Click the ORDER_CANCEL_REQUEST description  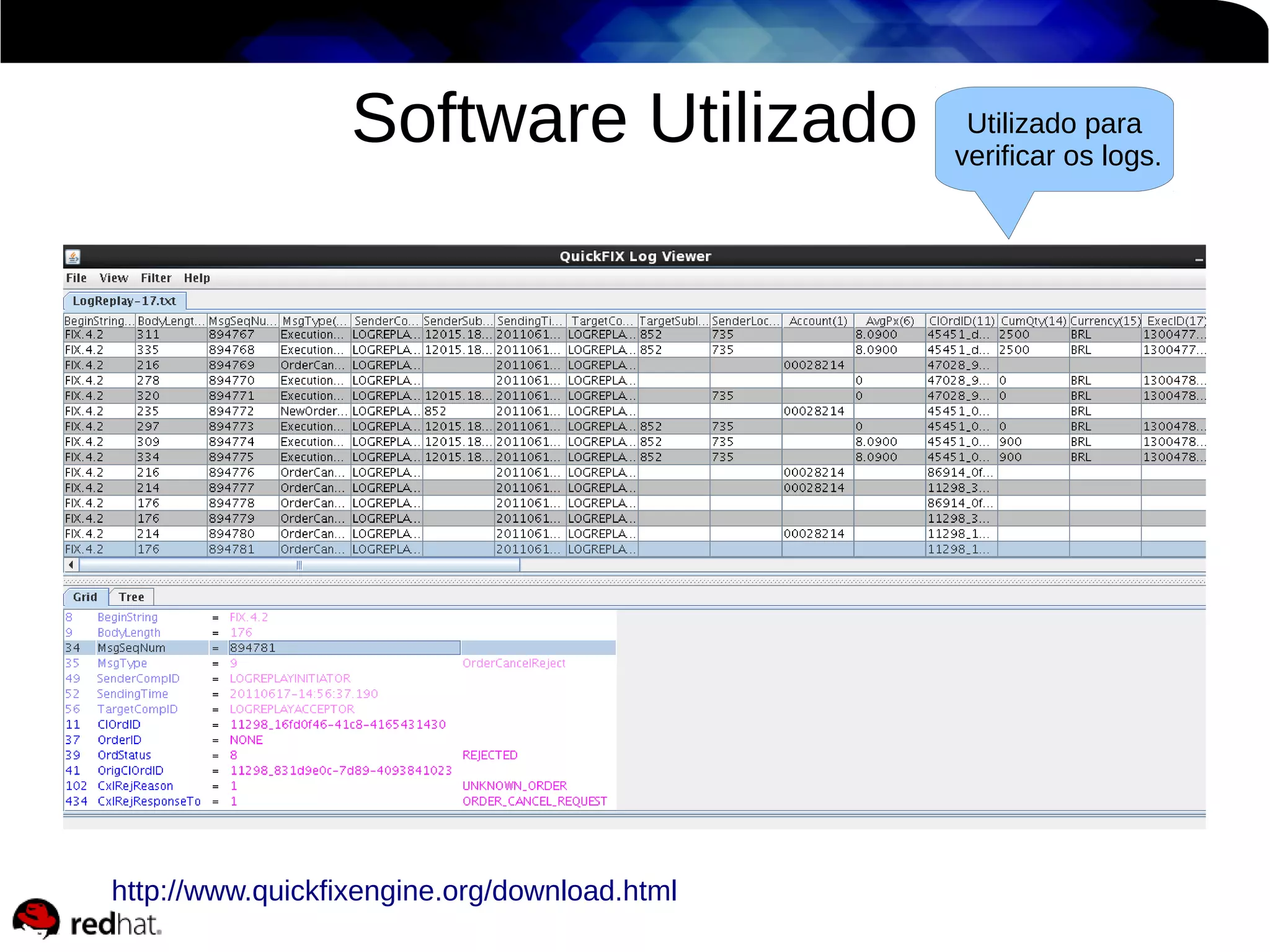[535, 801]
